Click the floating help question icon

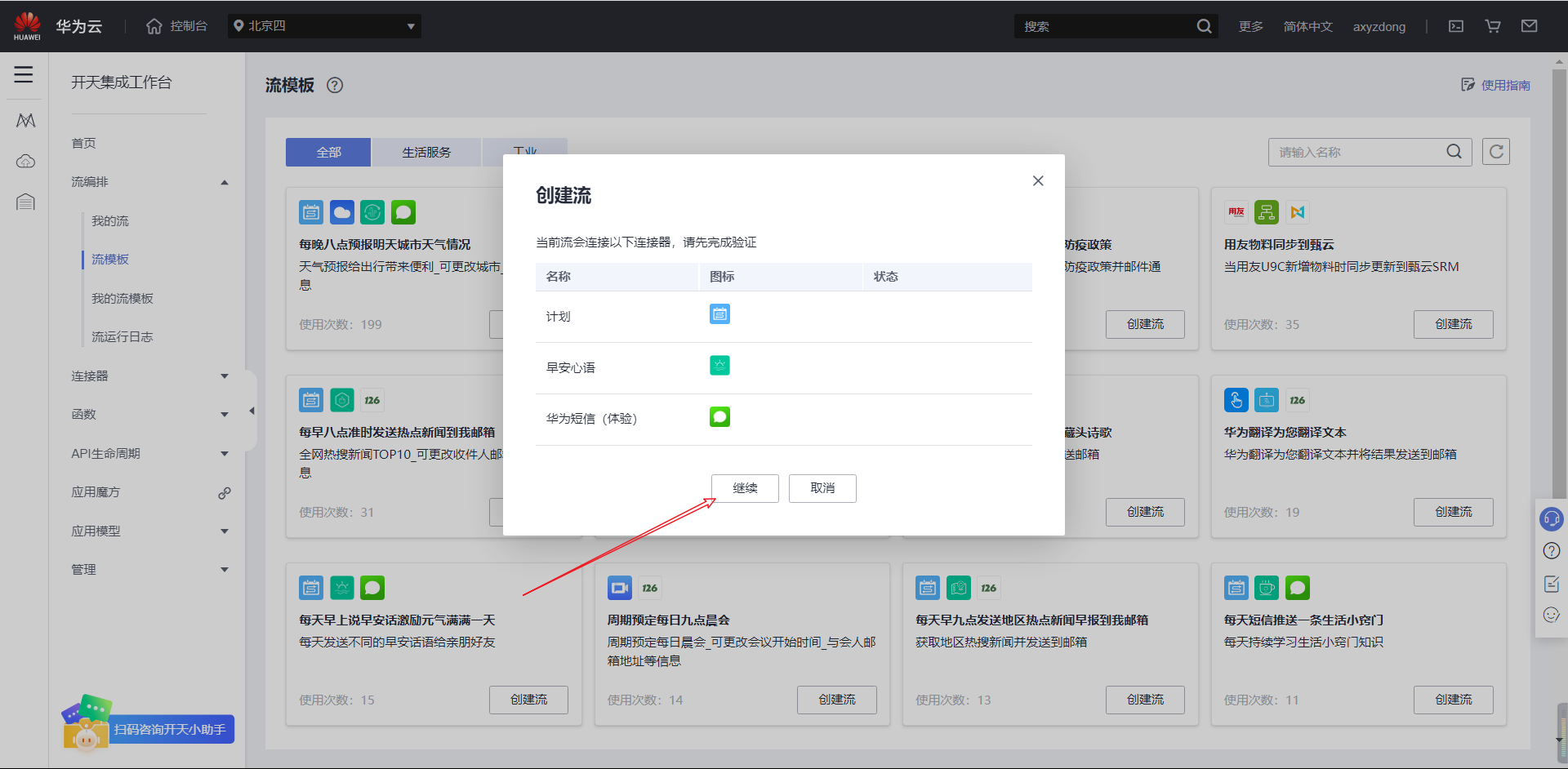(1552, 551)
